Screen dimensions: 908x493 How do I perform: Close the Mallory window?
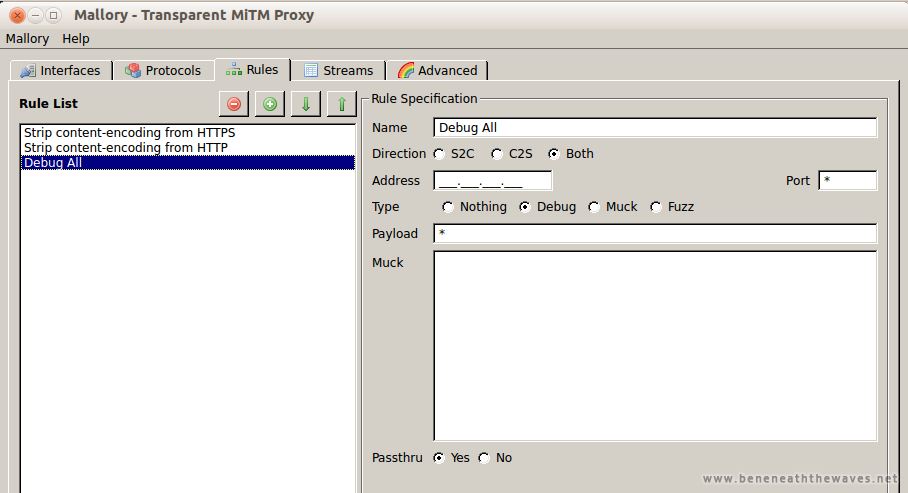coord(17,16)
